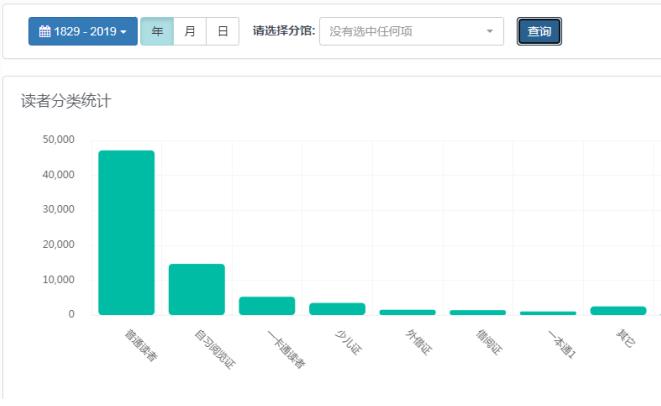Viewport: 661px width, 406px height.
Task: Expand the 1829 - 2019 date range caret
Action: pos(123,32)
